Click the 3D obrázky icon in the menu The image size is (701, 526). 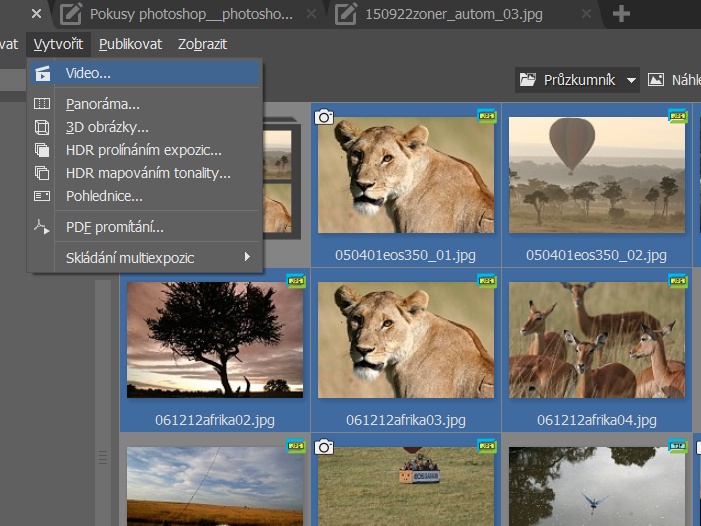point(42,127)
